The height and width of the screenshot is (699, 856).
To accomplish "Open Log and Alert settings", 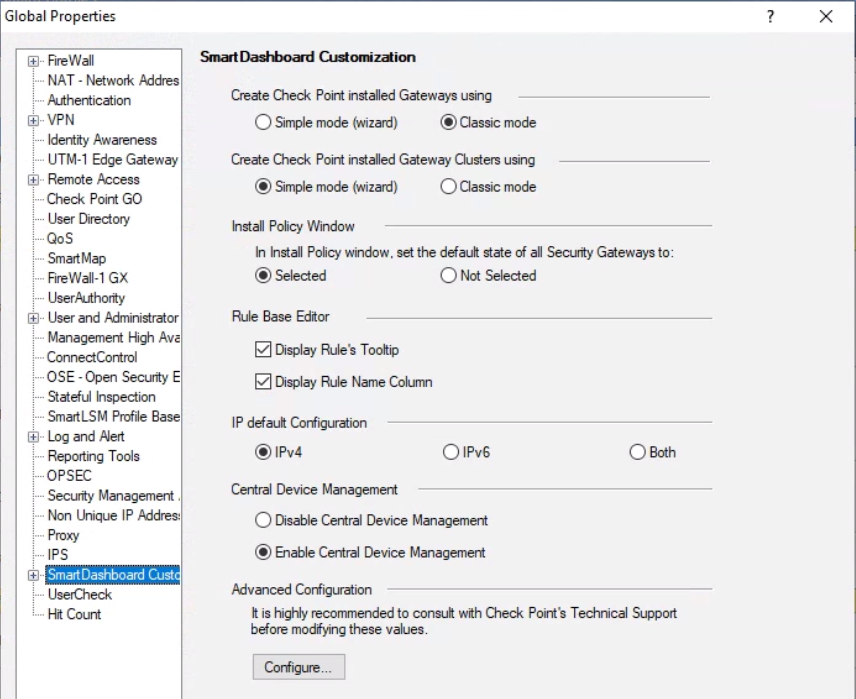I will coord(86,436).
